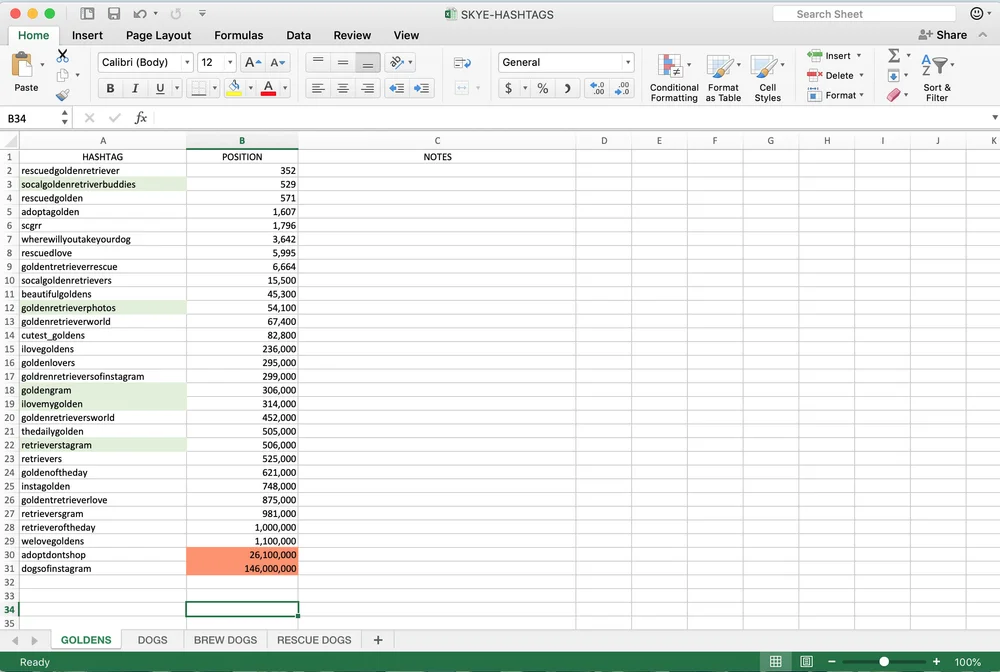This screenshot has height=672, width=1000.
Task: Set bottom vertical alignment
Action: (367, 62)
